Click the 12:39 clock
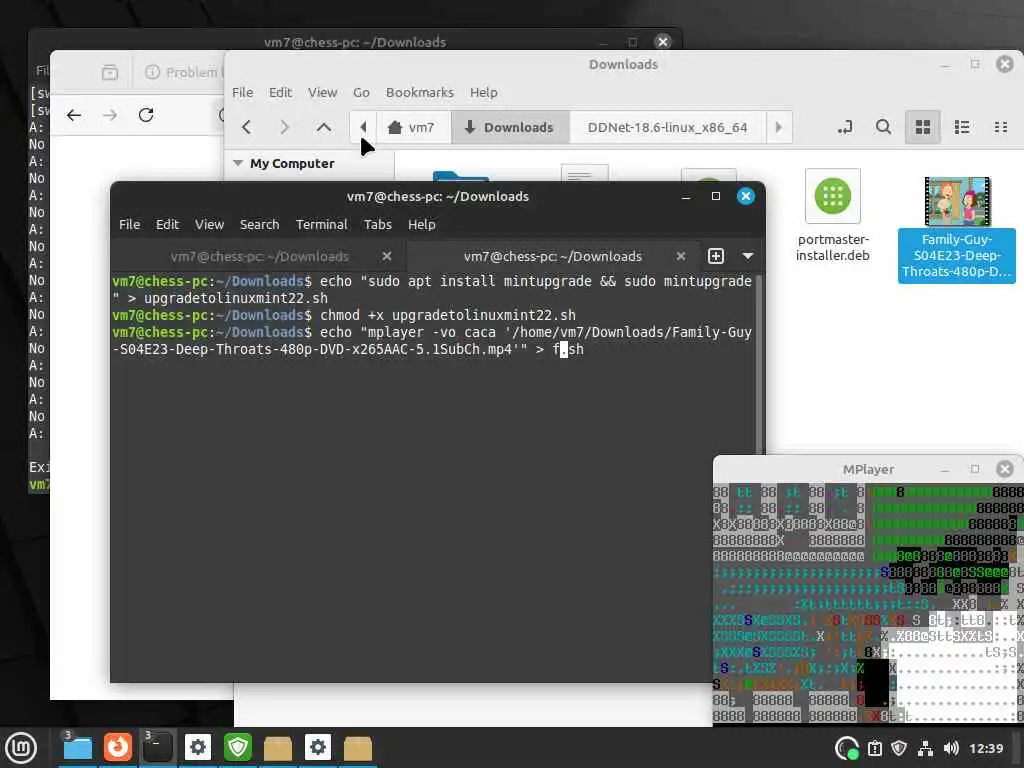 point(986,748)
